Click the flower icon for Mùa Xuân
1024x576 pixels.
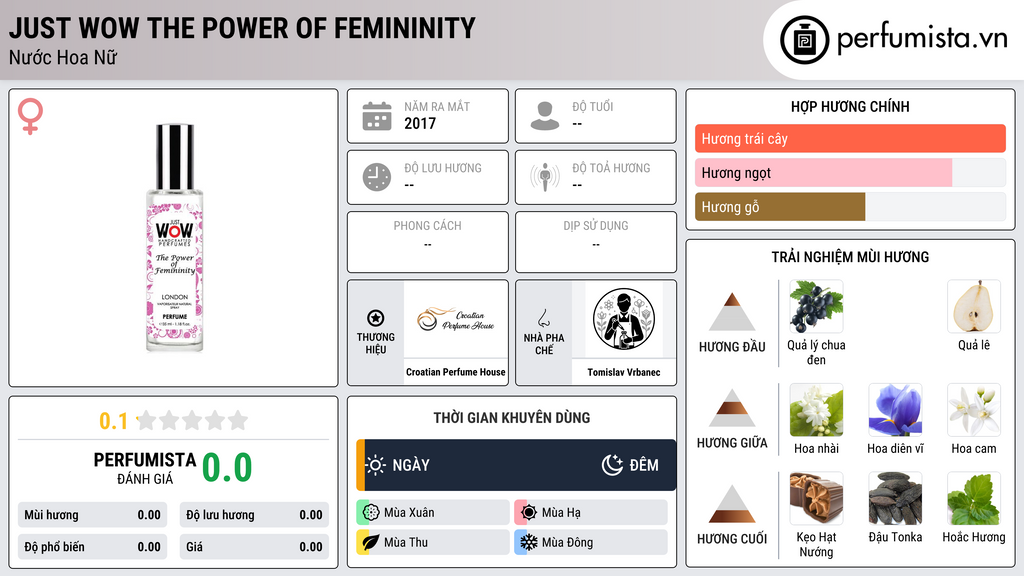371,513
